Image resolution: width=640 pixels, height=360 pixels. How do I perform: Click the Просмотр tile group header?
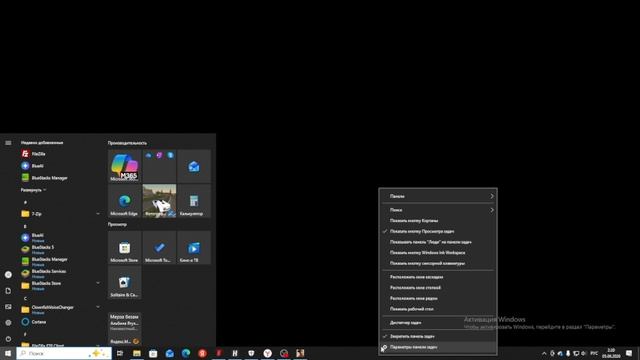click(x=117, y=224)
